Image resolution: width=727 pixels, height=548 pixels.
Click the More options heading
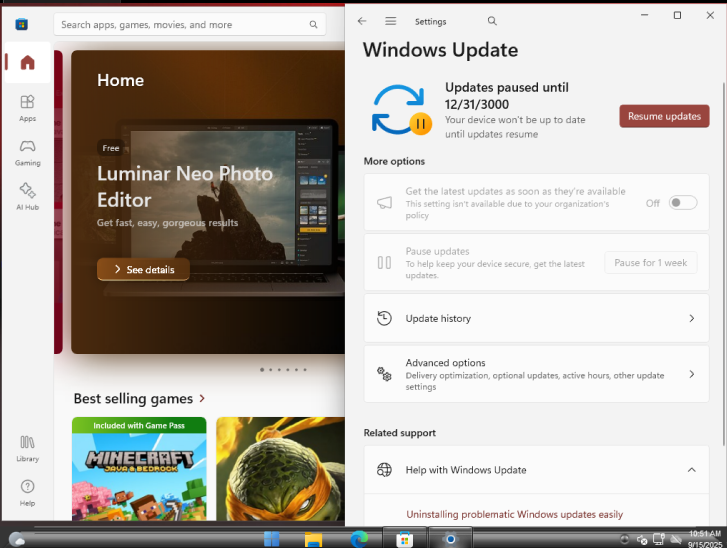coord(394,161)
